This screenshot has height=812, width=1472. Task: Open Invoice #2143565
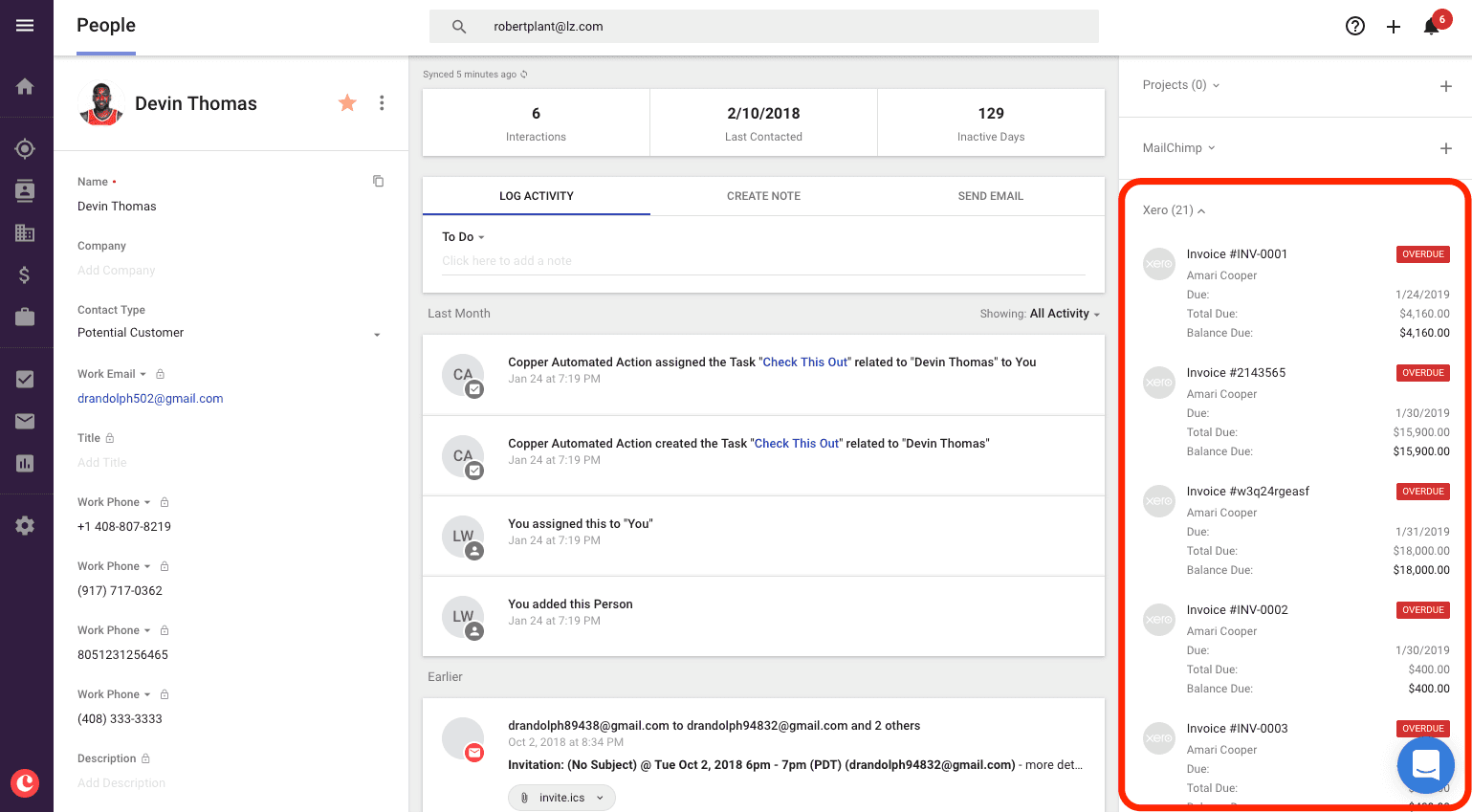pyautogui.click(x=1236, y=373)
